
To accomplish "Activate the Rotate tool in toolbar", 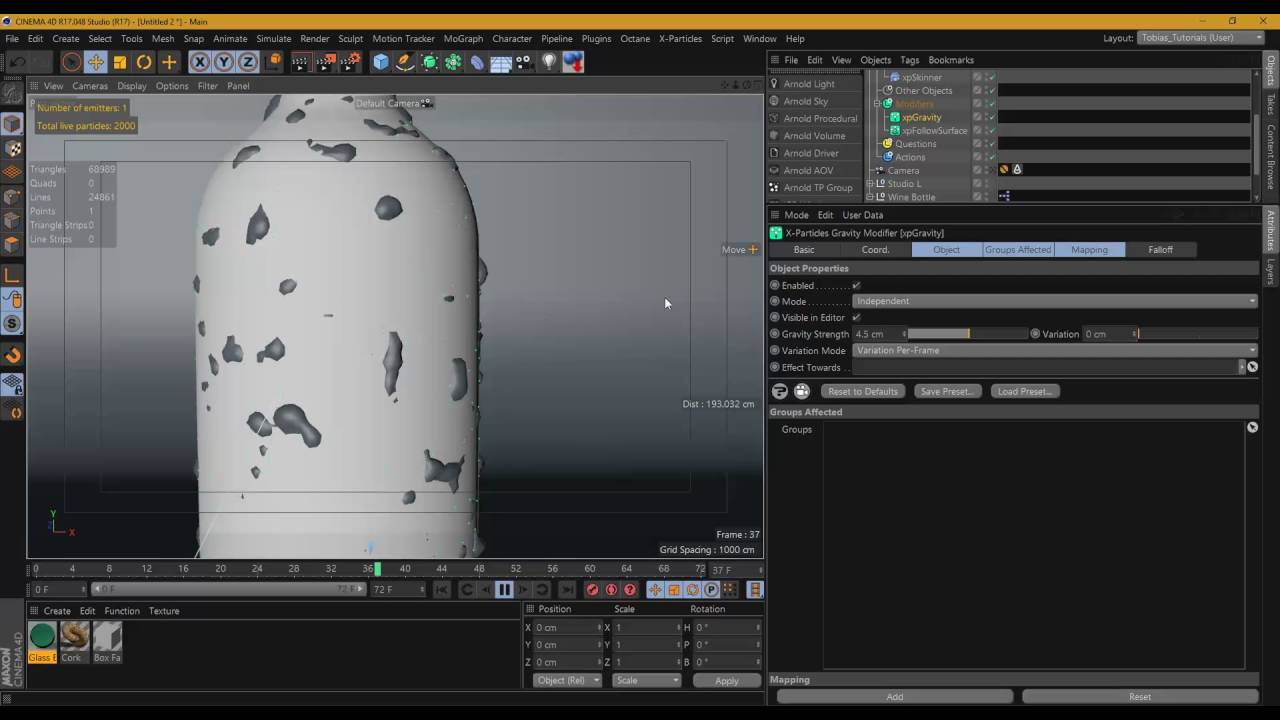I will [x=144, y=62].
